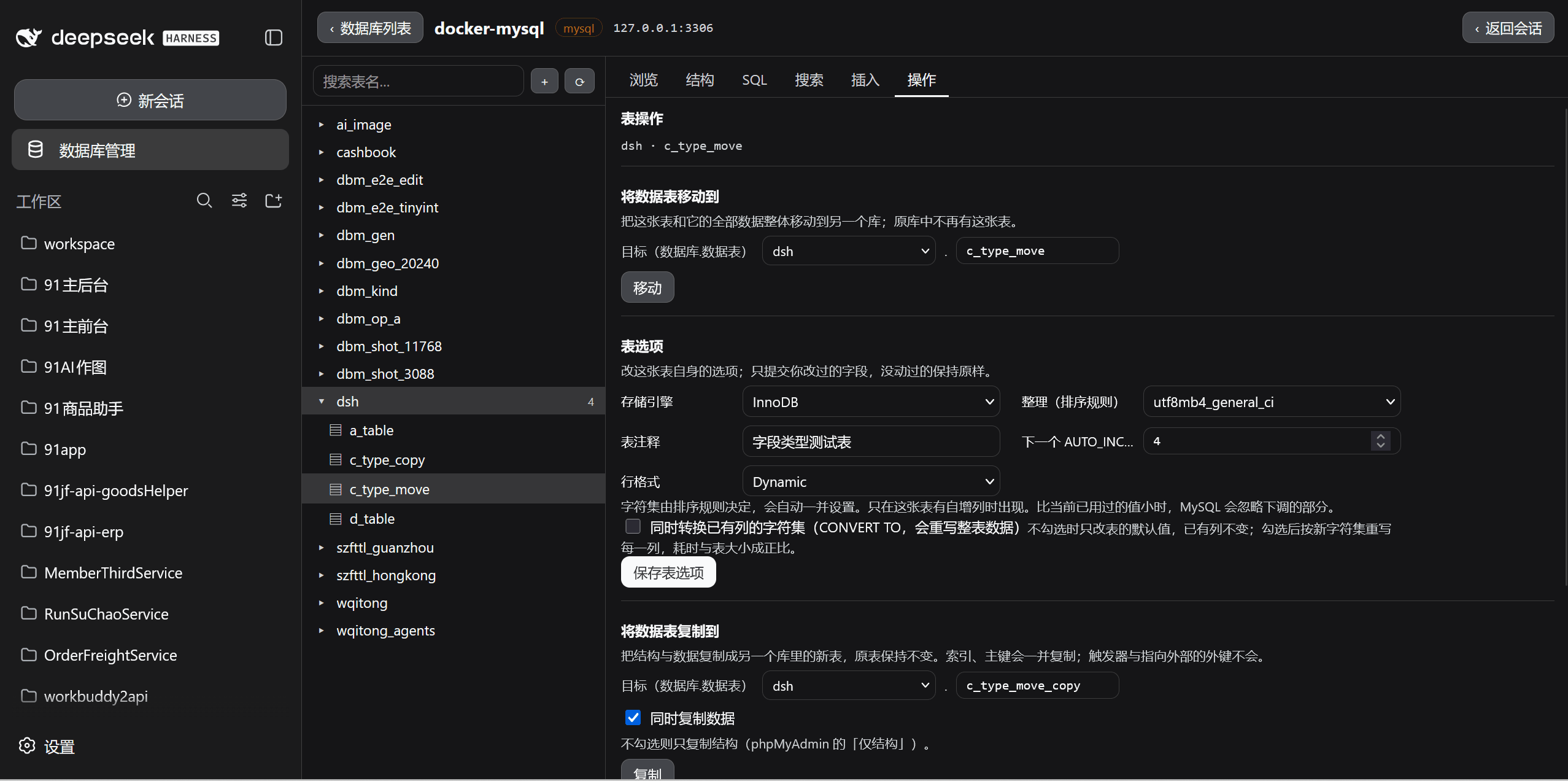Click the 返回会话 button

(1508, 28)
